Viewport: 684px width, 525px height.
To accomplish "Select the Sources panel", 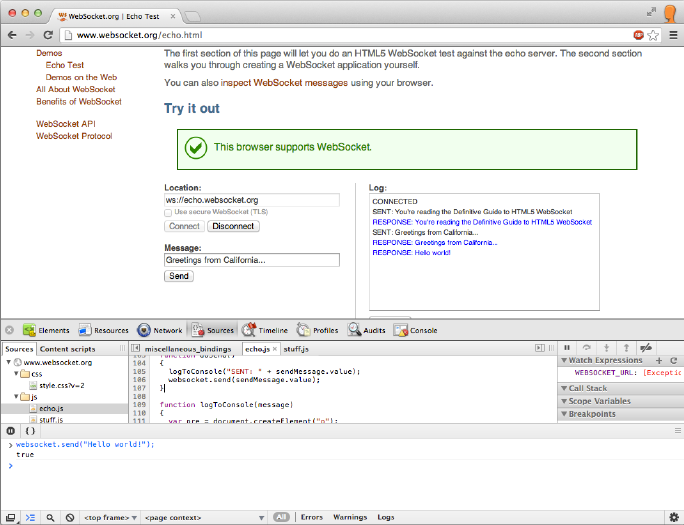I will [x=213, y=330].
